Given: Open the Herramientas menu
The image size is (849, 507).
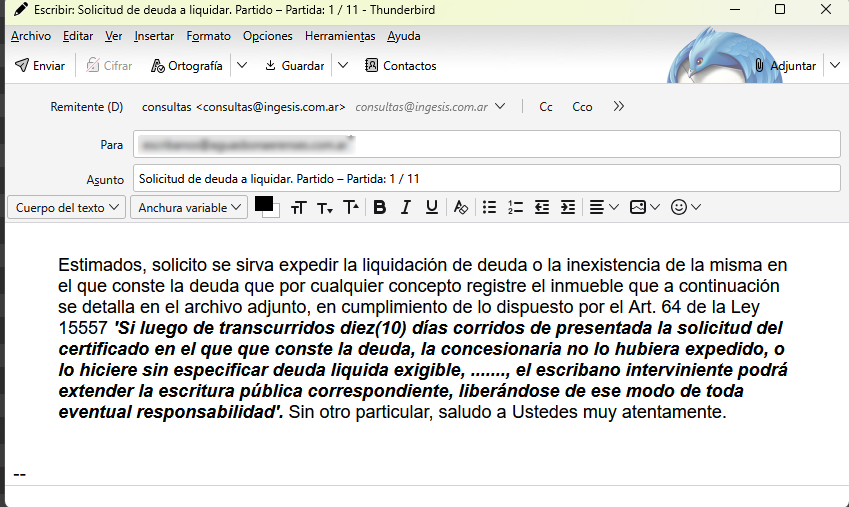Looking at the screenshot, I should [x=340, y=36].
